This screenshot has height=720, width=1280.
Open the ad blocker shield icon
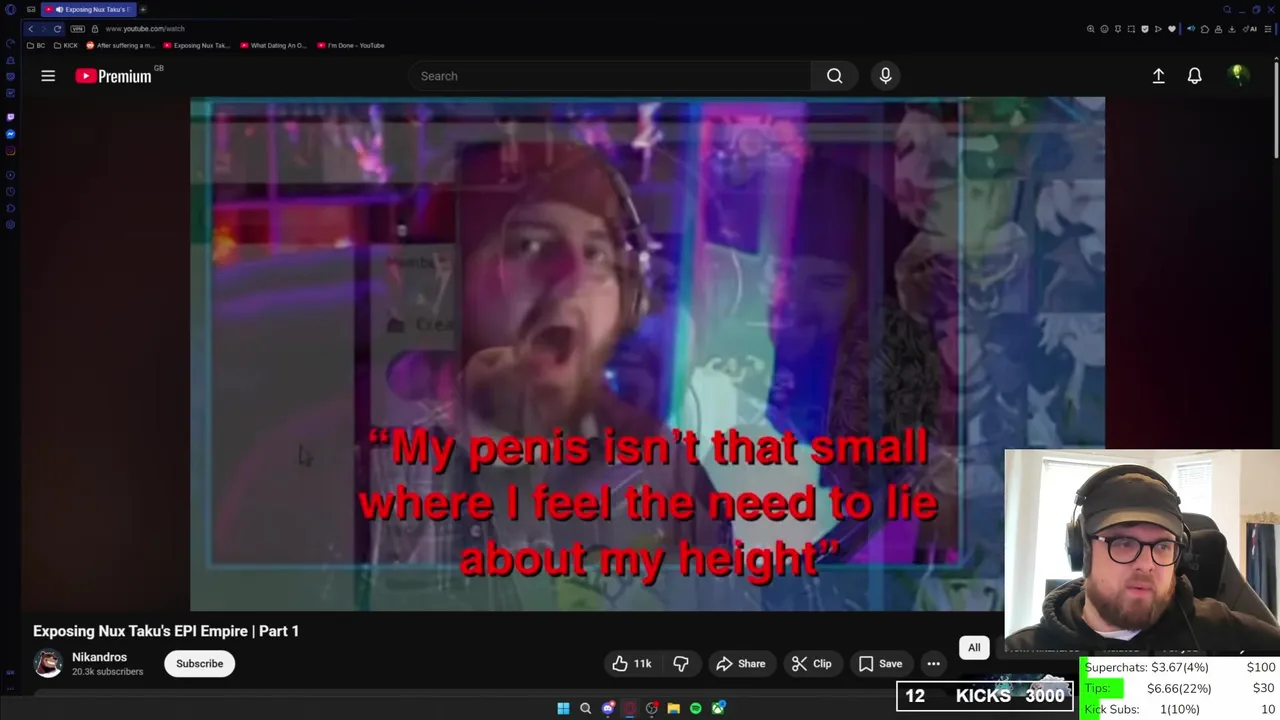(x=1144, y=29)
